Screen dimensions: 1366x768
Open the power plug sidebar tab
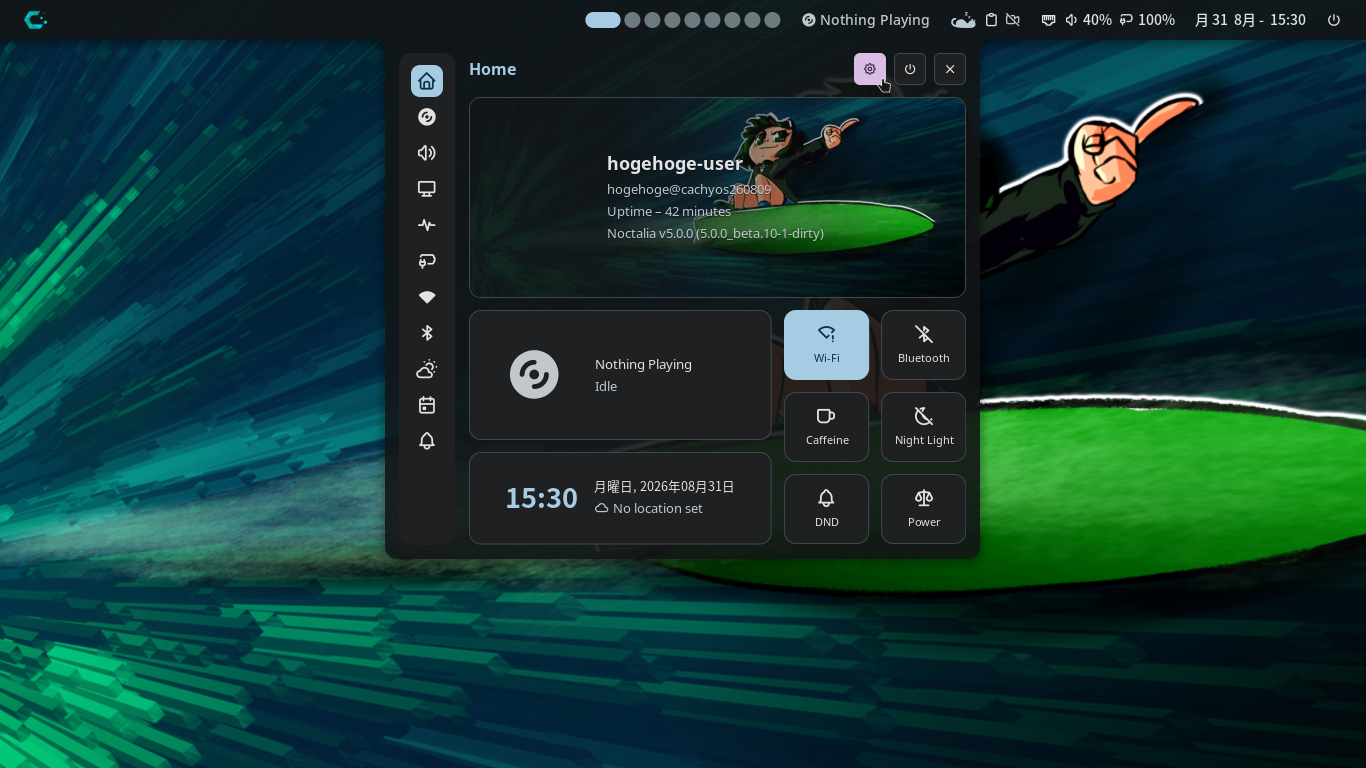coord(427,261)
